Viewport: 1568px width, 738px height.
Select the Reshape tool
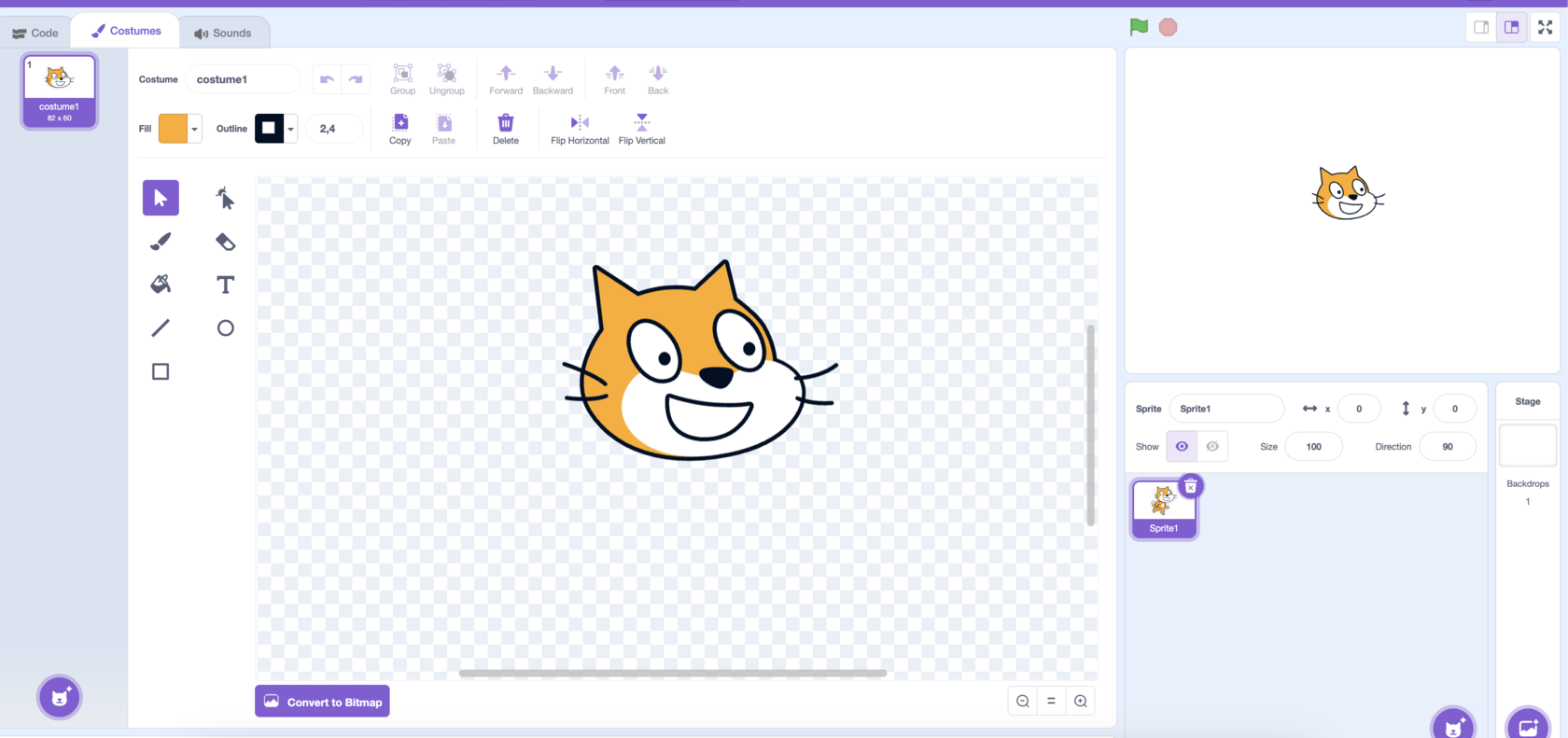point(225,198)
